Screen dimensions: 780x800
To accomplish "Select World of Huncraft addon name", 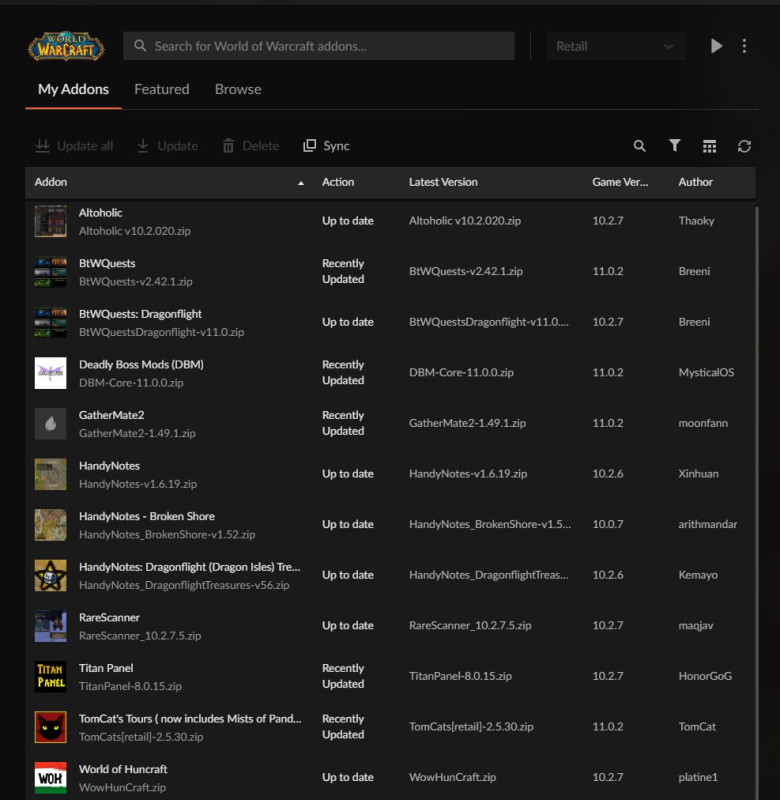I will tap(122, 769).
